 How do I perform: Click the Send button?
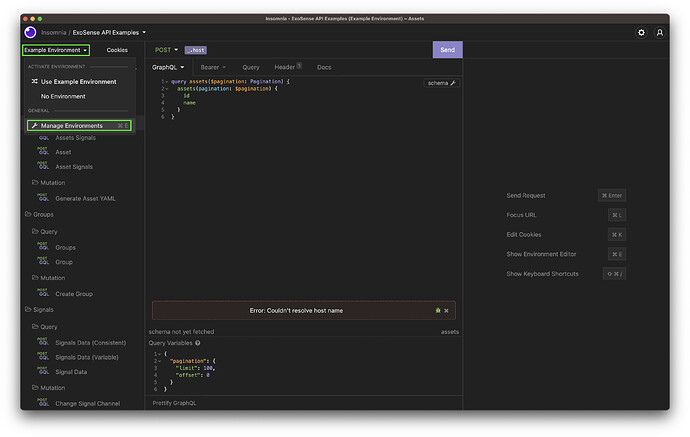448,50
